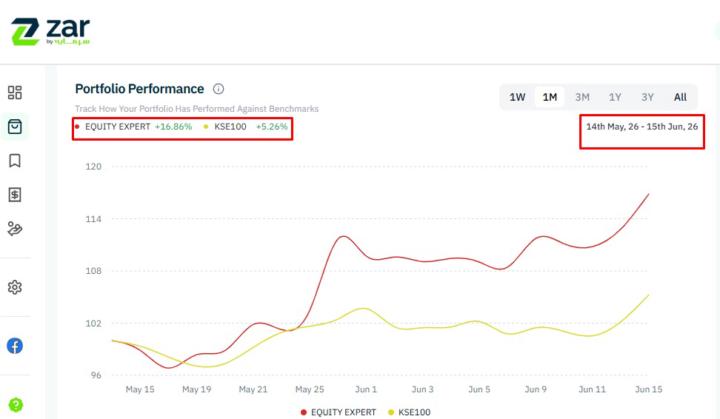Click the 120 y-axis value
This screenshot has width=720, height=419.
[93, 166]
